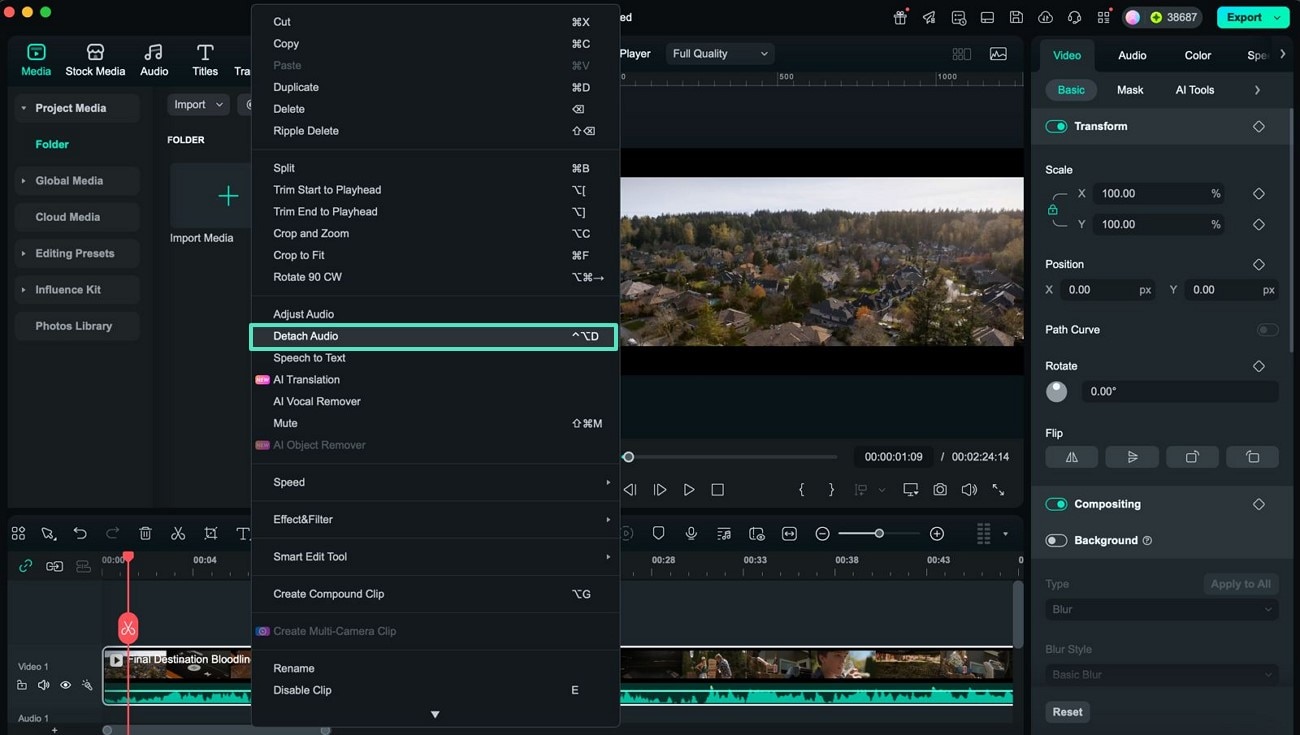The height and width of the screenshot is (735, 1300).
Task: Open the video scopes icon in player
Action: [998, 54]
